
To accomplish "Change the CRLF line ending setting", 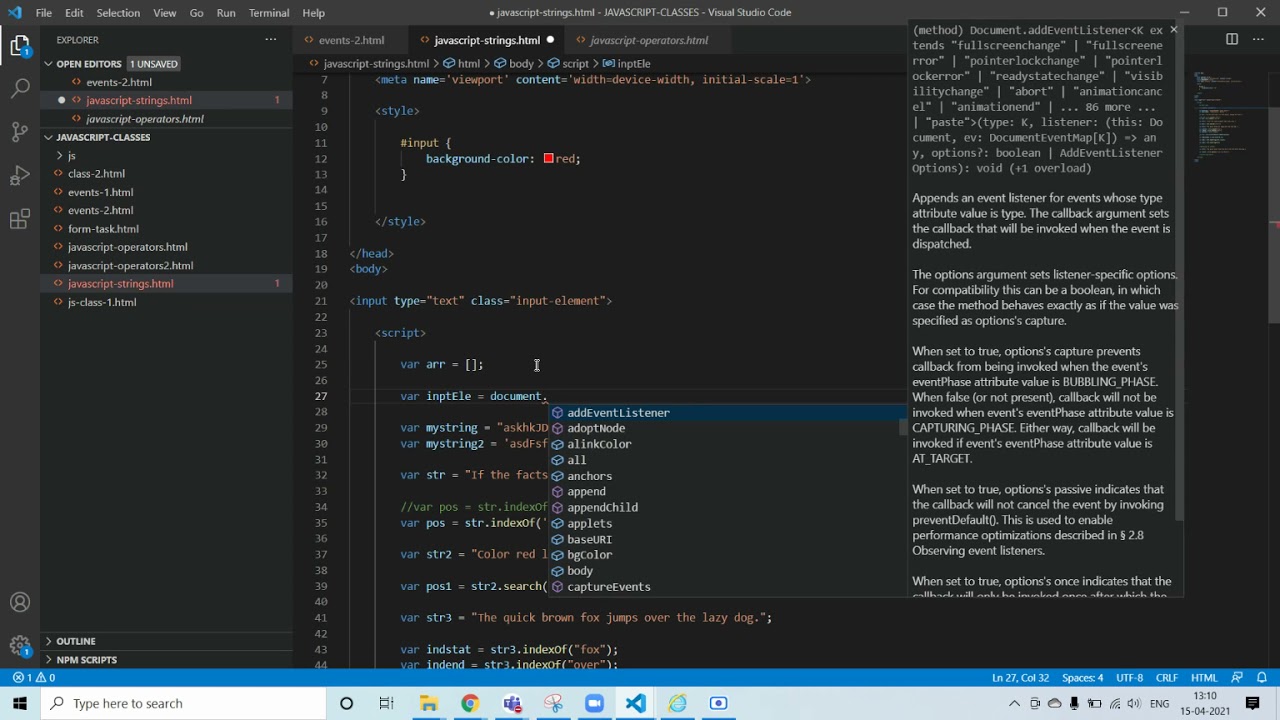I will [x=1166, y=678].
